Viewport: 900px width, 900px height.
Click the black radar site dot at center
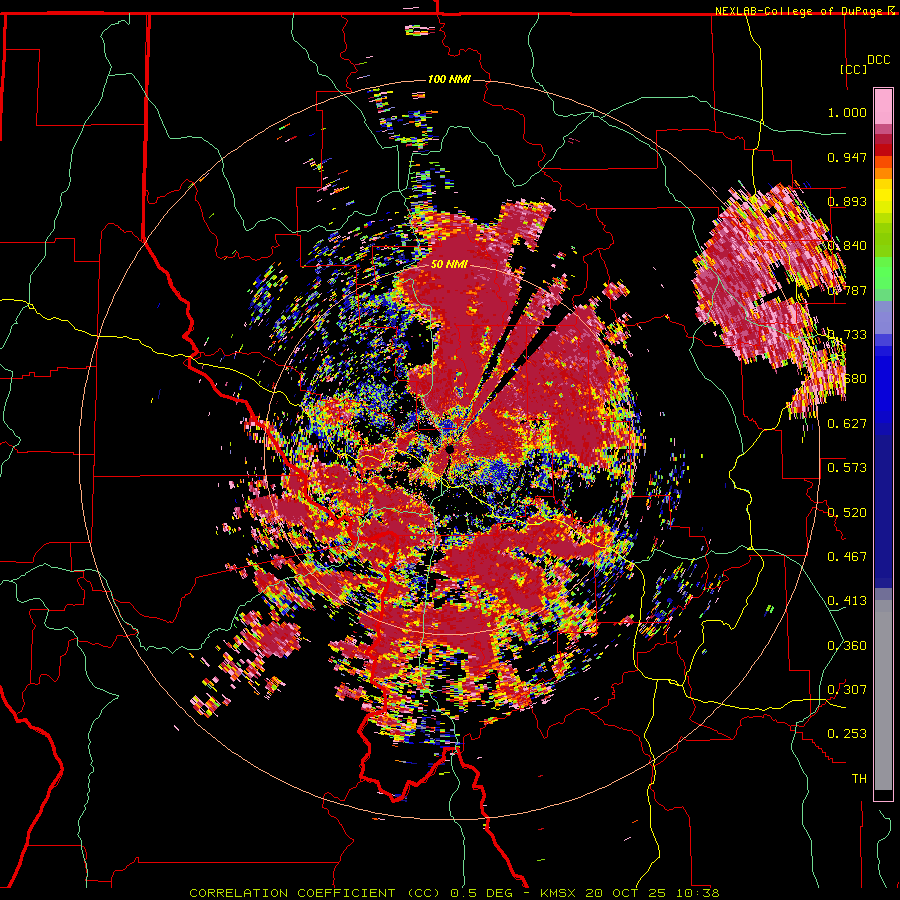[449, 449]
